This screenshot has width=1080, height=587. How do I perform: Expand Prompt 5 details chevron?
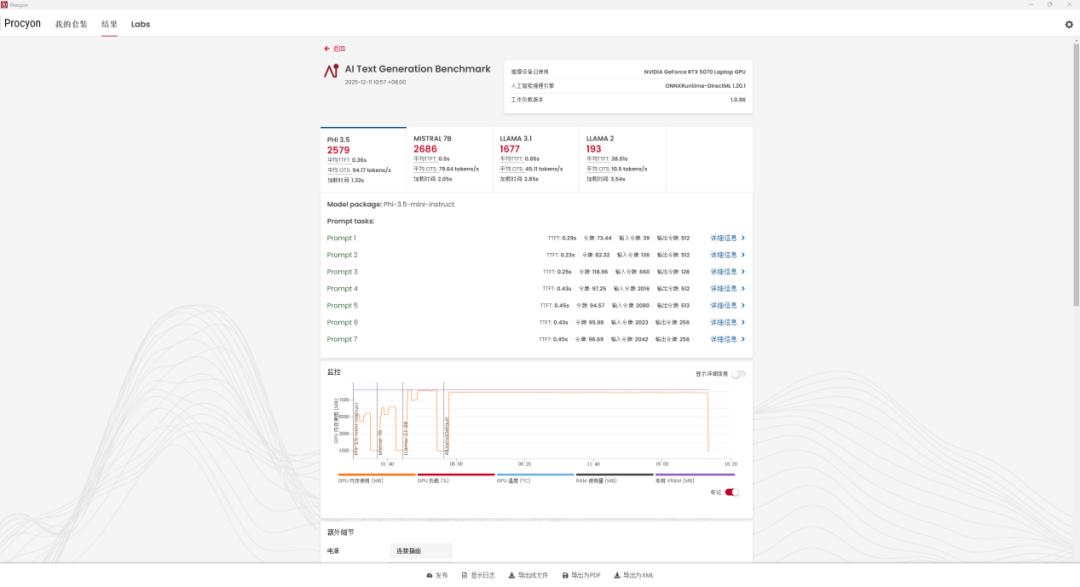pos(742,305)
